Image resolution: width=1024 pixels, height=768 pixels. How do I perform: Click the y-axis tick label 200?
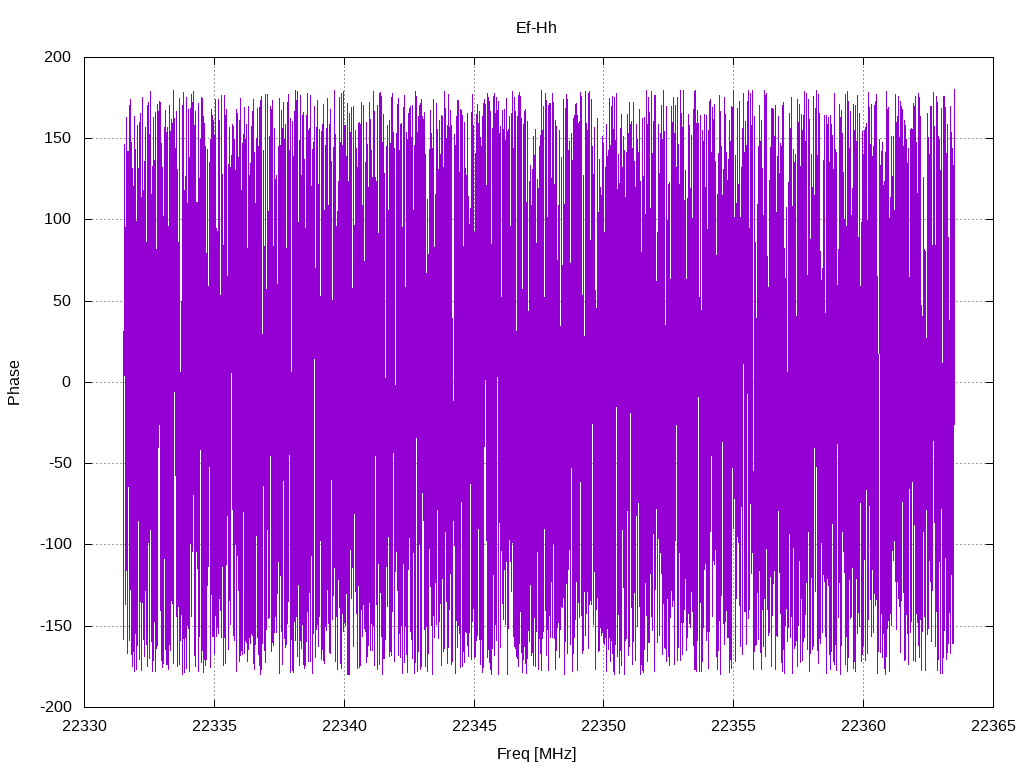tap(57, 57)
